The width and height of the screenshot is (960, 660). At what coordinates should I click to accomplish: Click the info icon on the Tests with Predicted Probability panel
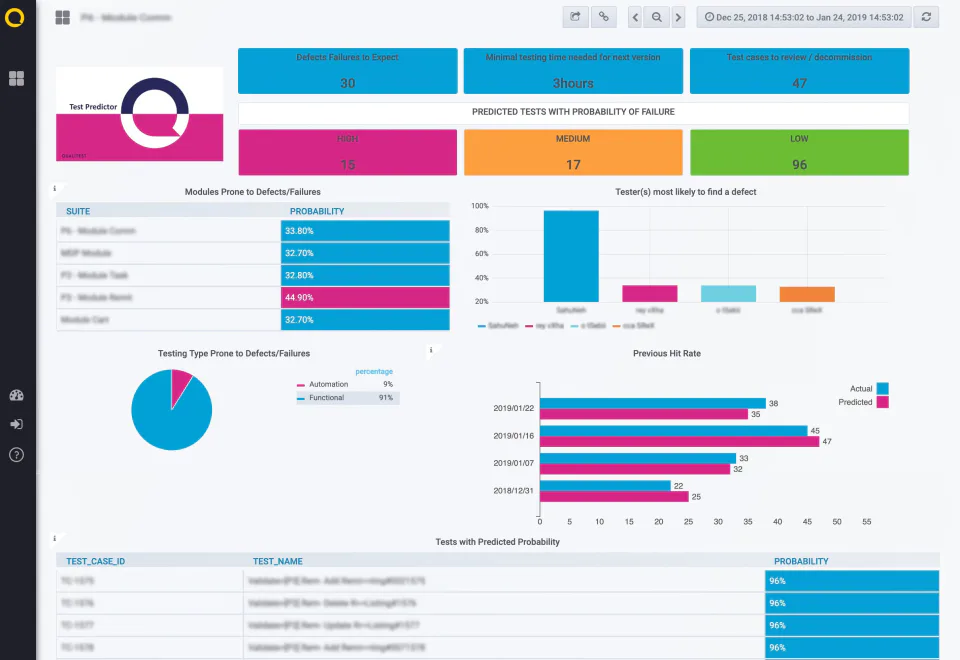(55, 539)
